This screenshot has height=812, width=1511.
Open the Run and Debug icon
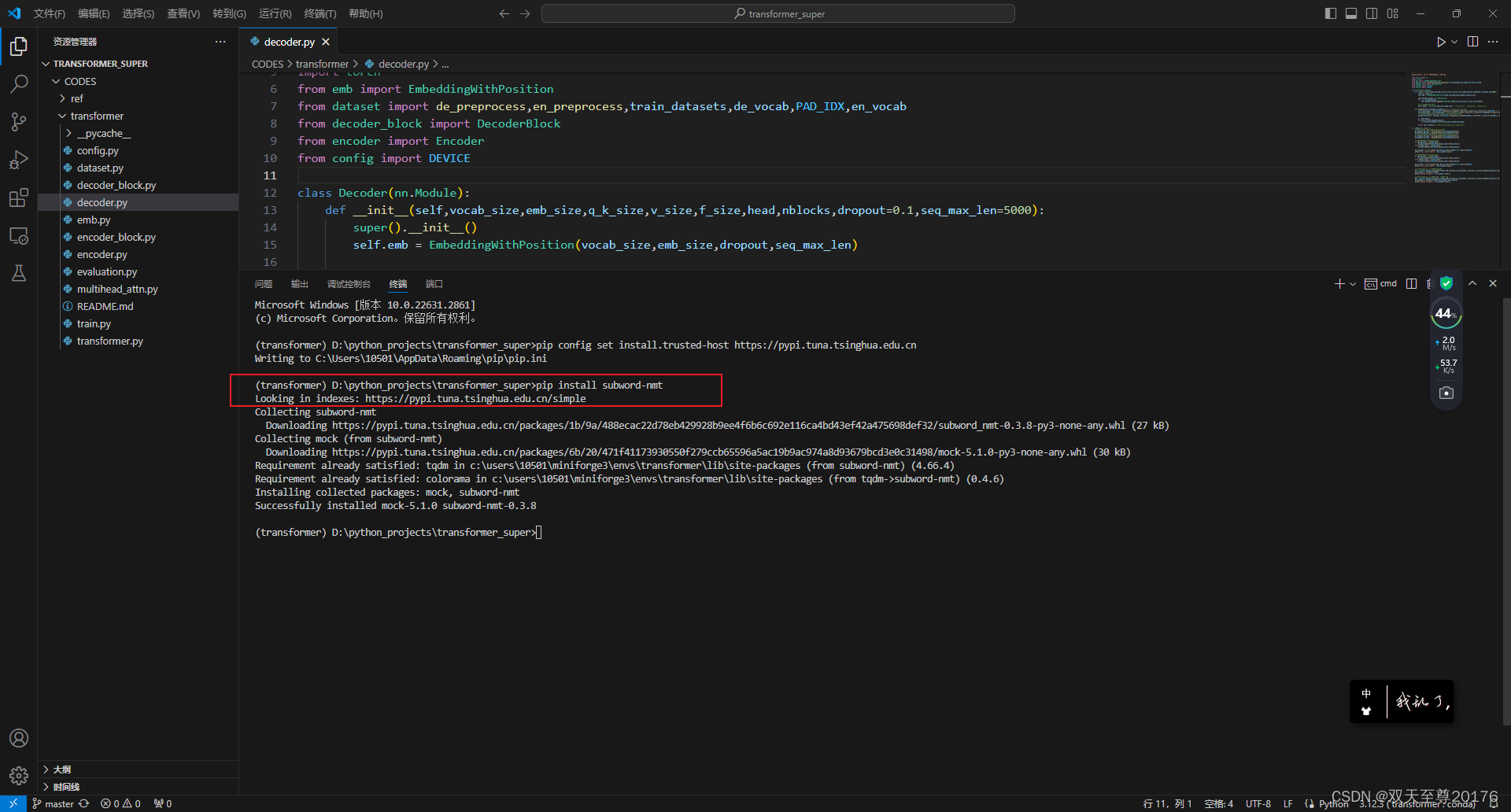(19, 160)
